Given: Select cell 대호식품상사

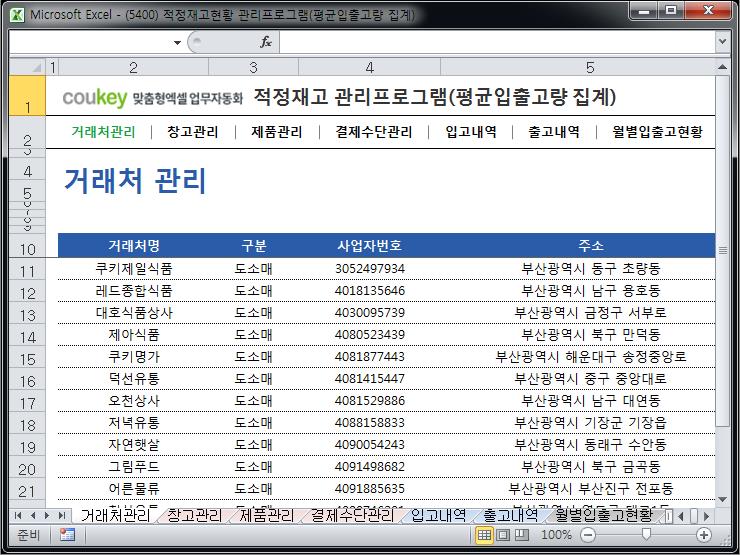Looking at the screenshot, I should (134, 312).
